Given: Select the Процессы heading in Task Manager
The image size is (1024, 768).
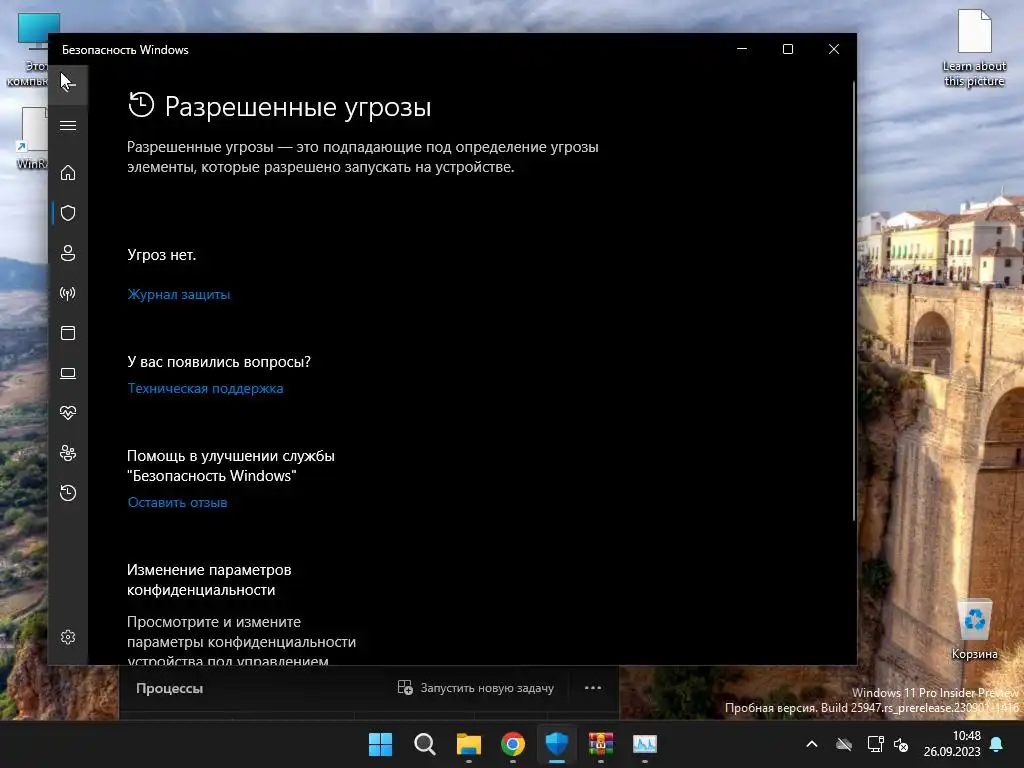Looking at the screenshot, I should point(170,688).
